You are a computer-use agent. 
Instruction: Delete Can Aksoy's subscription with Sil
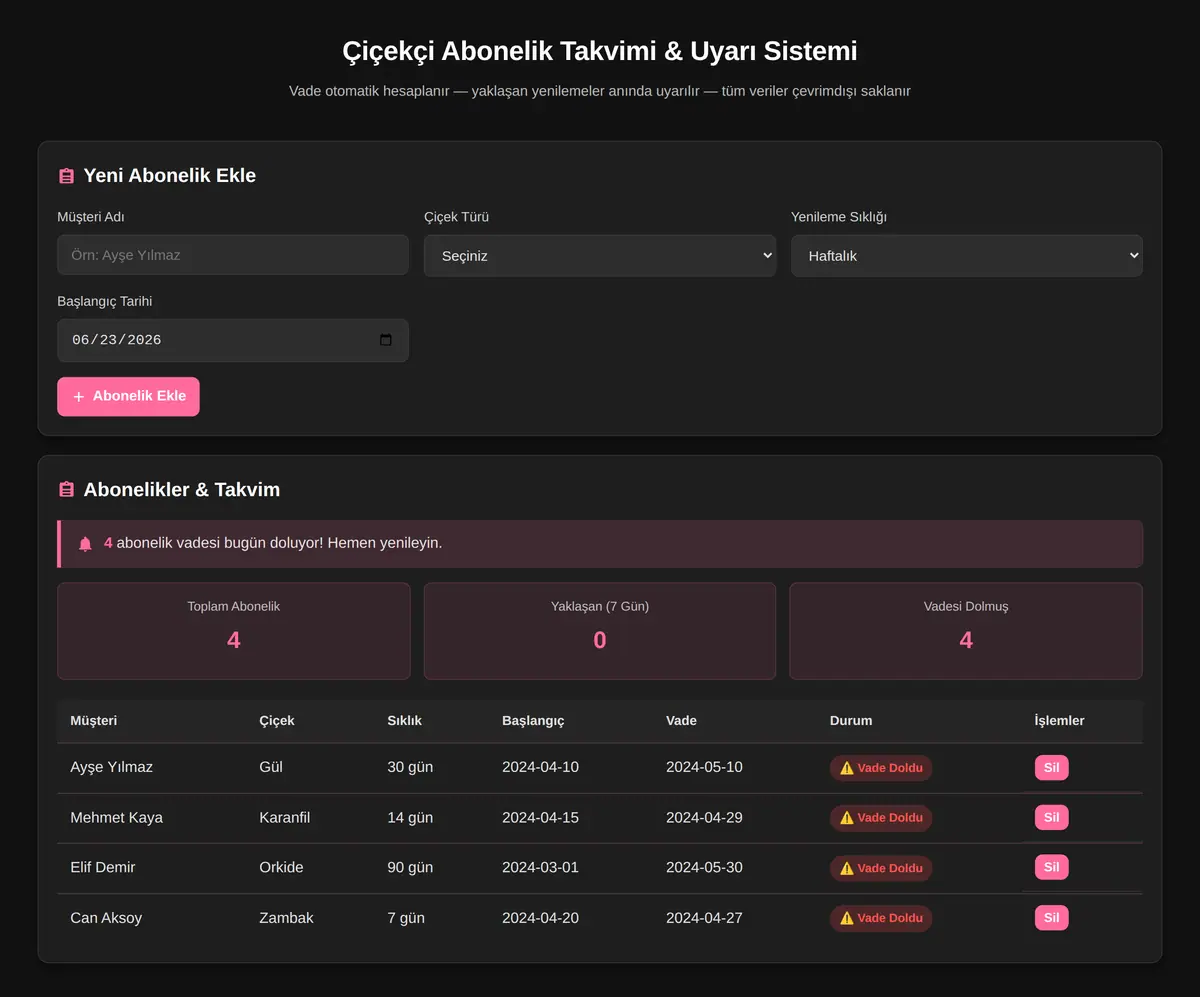coord(1051,918)
